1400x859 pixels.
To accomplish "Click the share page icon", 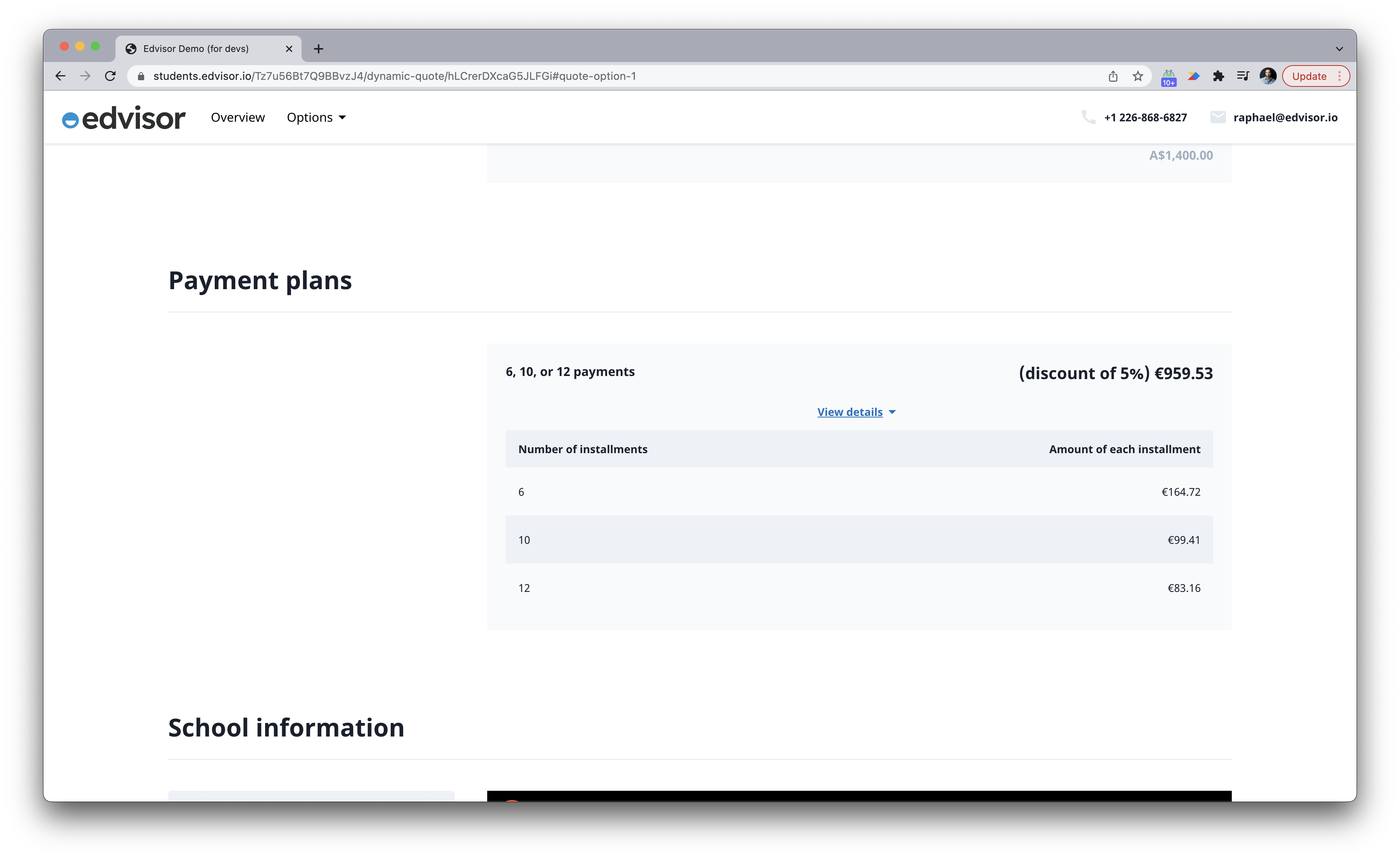I will coord(1113,76).
